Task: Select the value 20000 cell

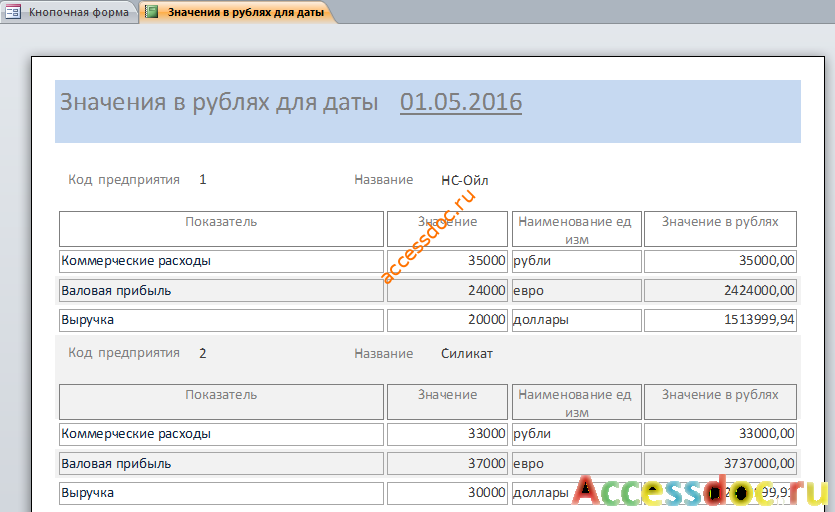Action: click(x=447, y=320)
